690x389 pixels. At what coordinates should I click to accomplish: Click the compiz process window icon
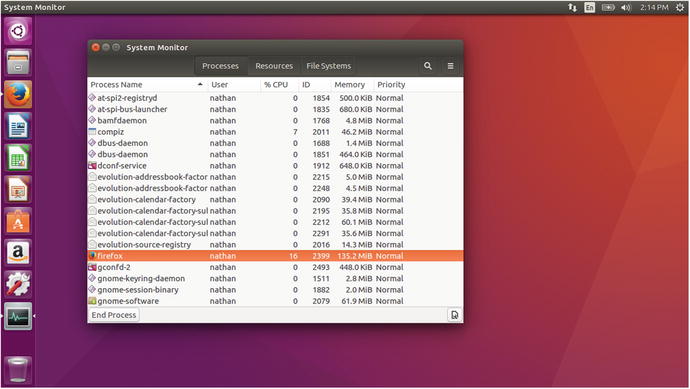[92, 132]
